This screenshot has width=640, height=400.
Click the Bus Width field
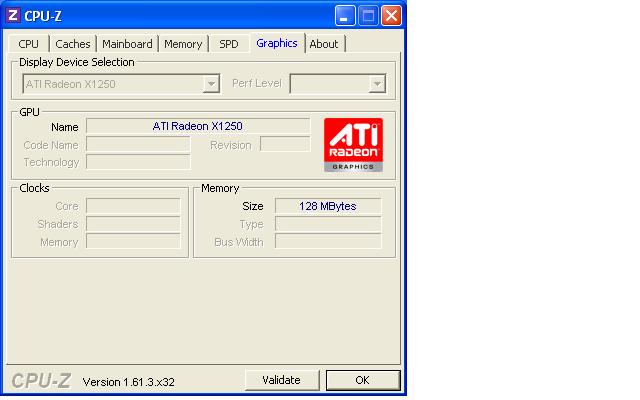coord(328,242)
